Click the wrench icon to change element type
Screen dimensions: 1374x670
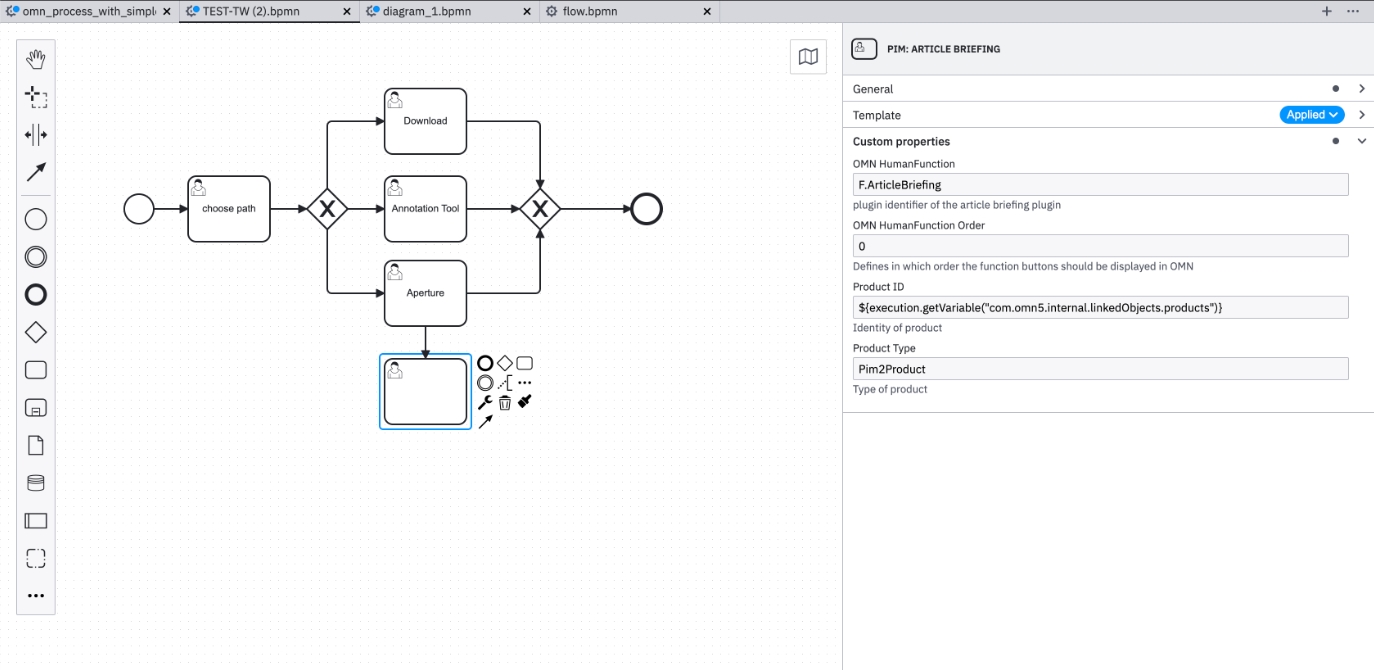tap(485, 402)
